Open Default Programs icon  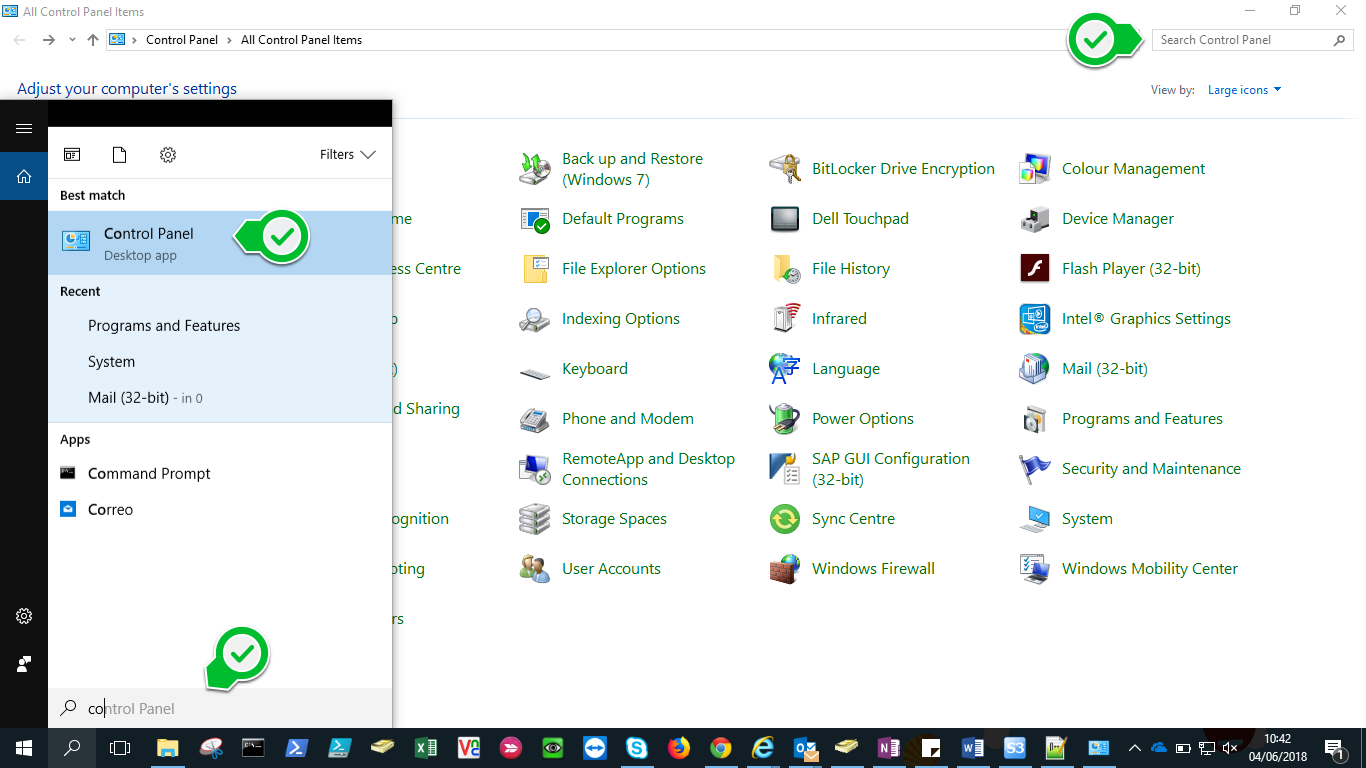click(535, 219)
